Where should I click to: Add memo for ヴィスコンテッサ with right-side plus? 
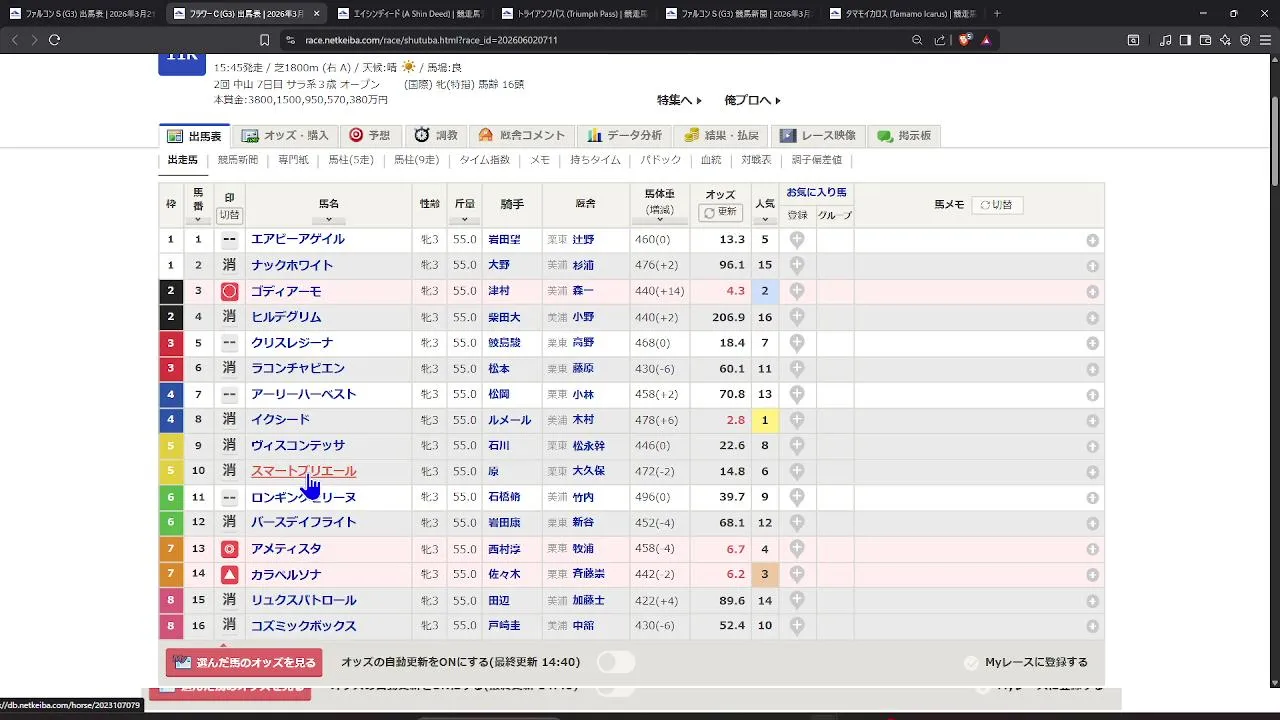(x=1093, y=446)
